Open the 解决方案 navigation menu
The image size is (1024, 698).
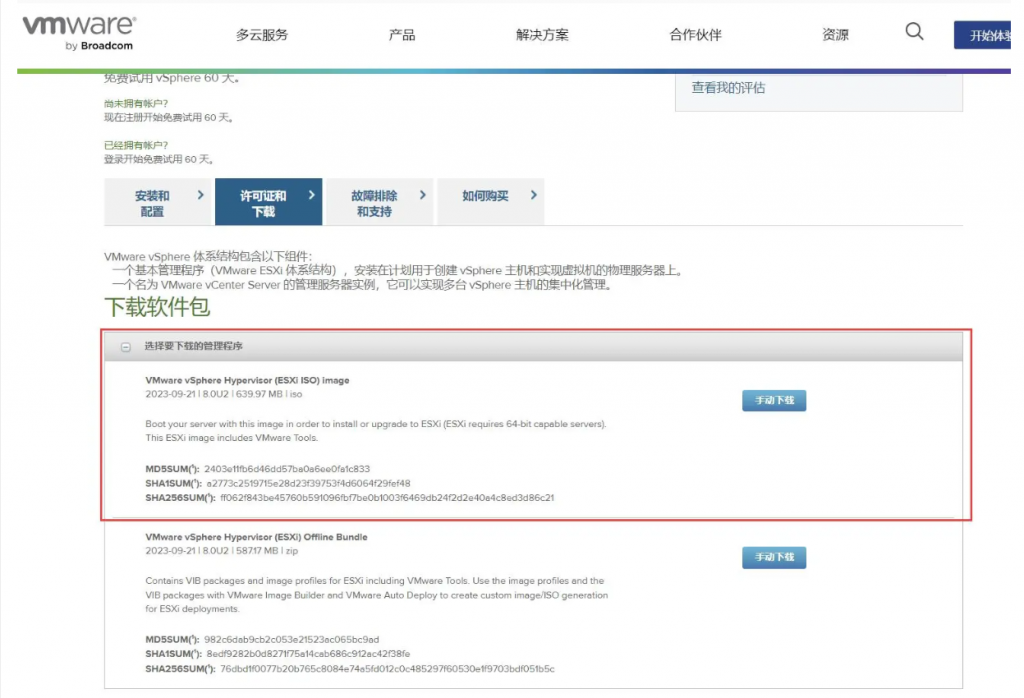click(x=542, y=35)
